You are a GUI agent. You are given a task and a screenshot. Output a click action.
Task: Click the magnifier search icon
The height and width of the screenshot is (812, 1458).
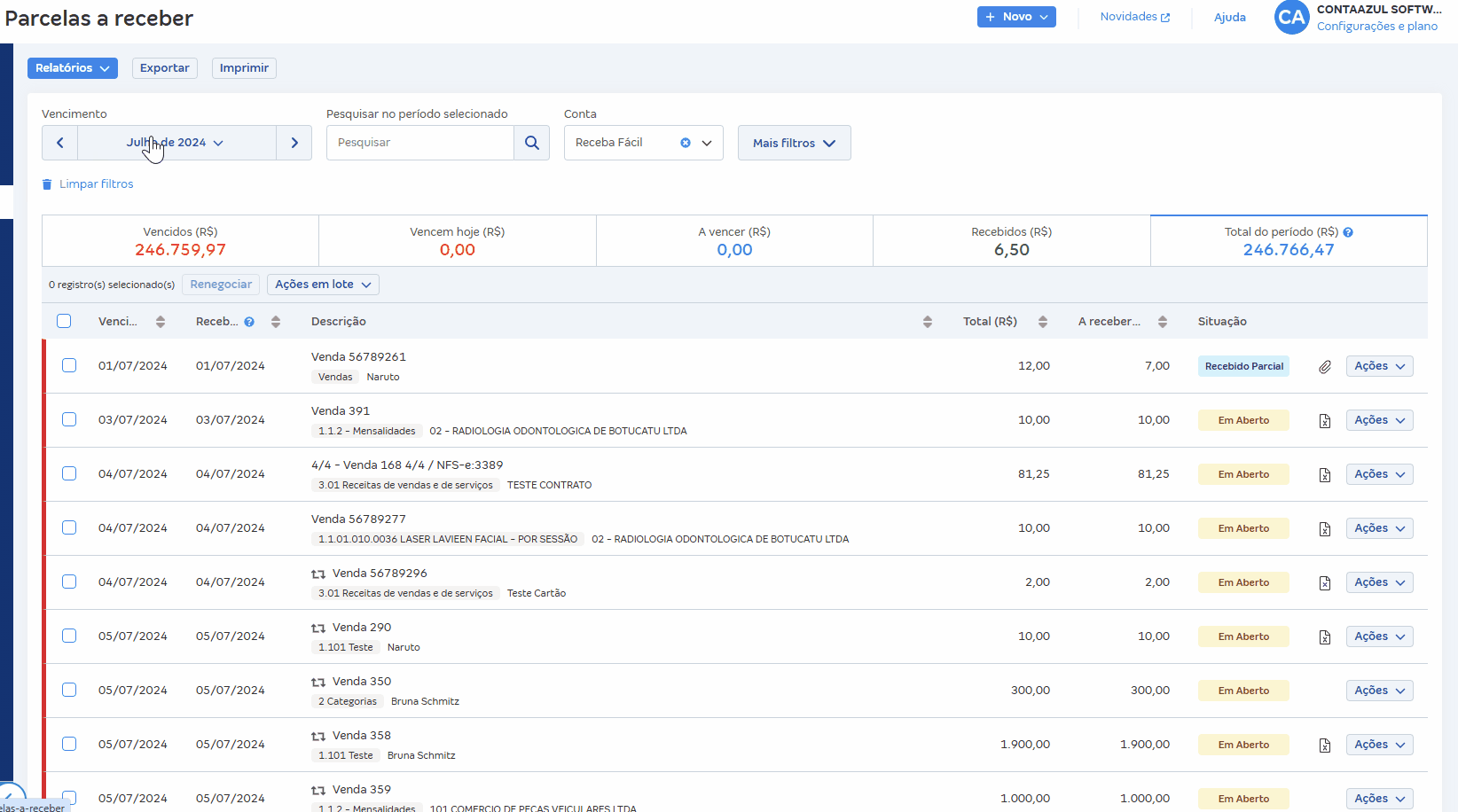[x=532, y=143]
